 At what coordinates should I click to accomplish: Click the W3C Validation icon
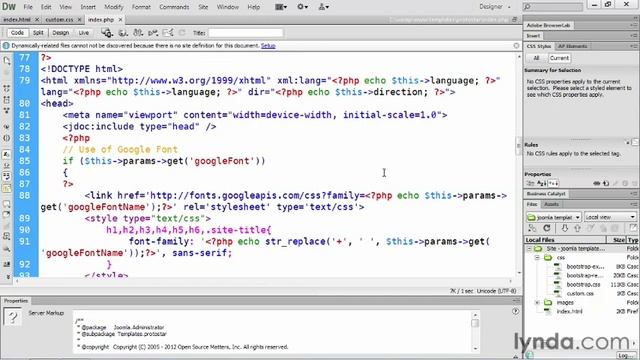pos(153,33)
